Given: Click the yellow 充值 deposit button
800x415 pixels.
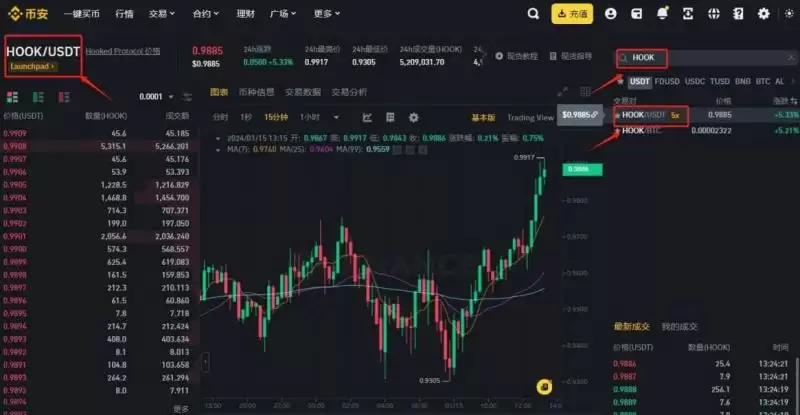Looking at the screenshot, I should [x=572, y=14].
